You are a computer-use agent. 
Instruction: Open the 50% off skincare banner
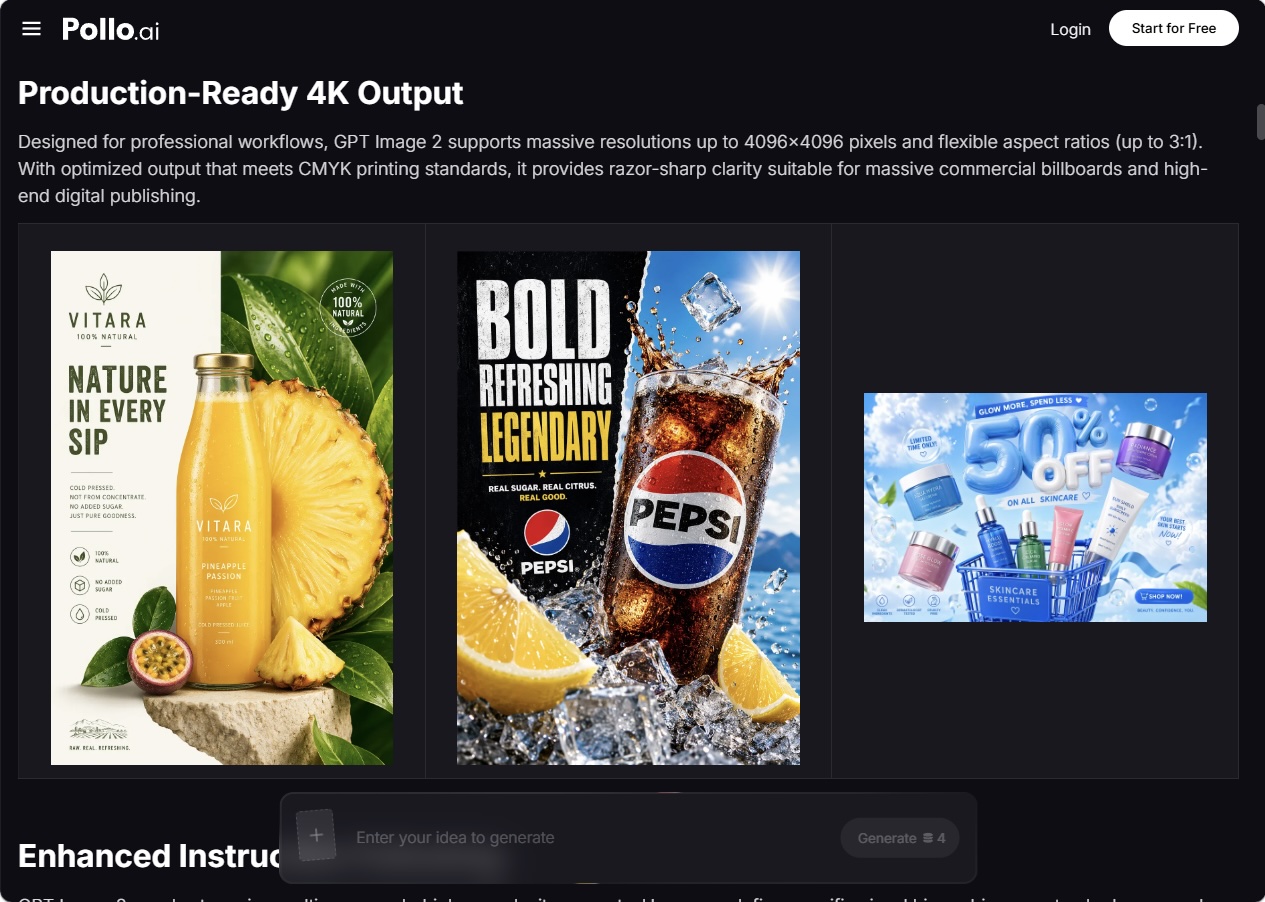coord(1035,507)
